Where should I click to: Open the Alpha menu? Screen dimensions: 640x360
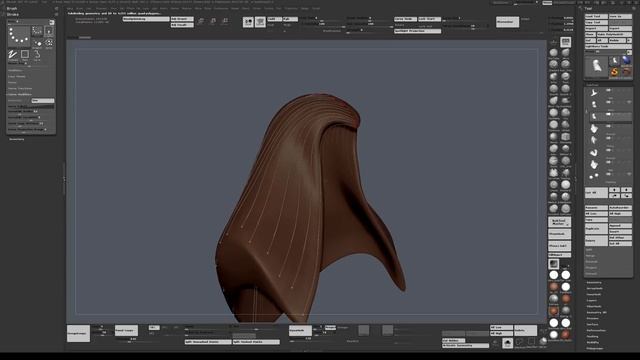(70, 8)
